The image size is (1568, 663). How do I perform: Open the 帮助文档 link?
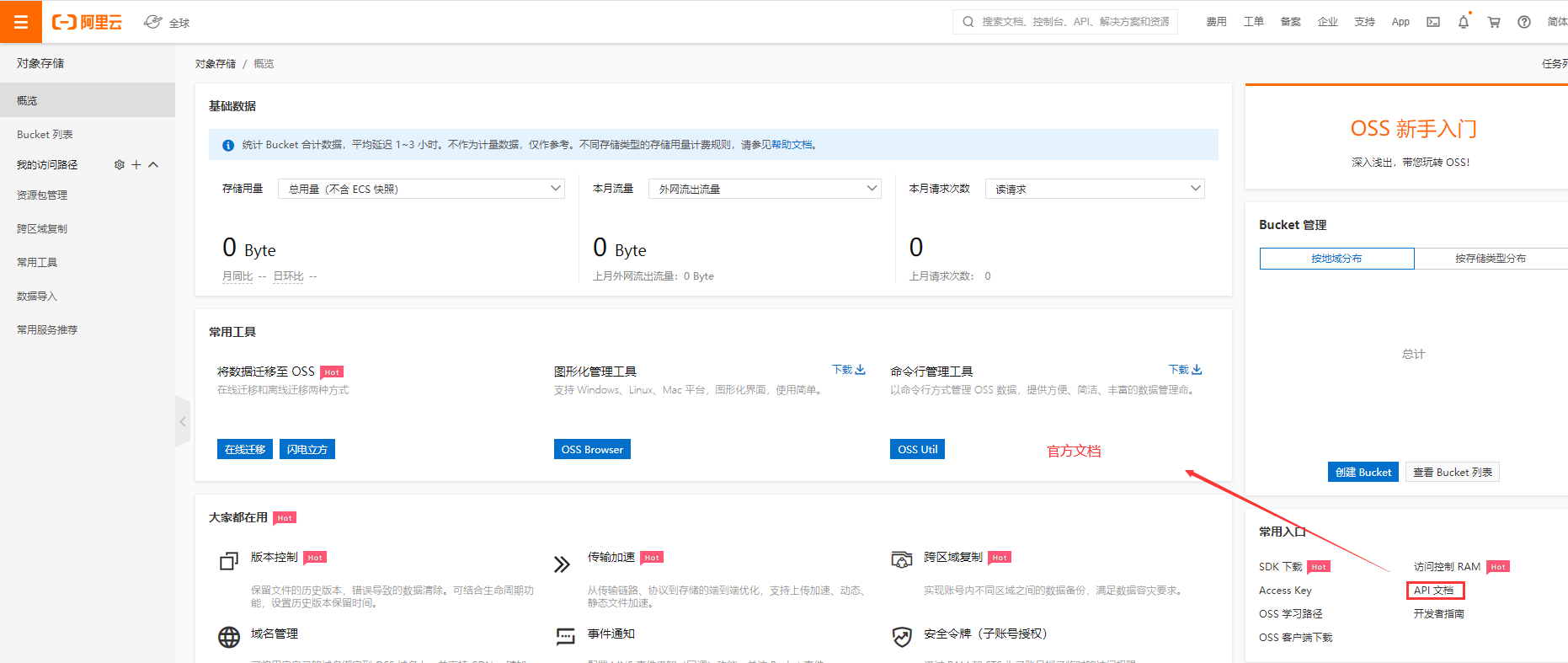point(792,145)
